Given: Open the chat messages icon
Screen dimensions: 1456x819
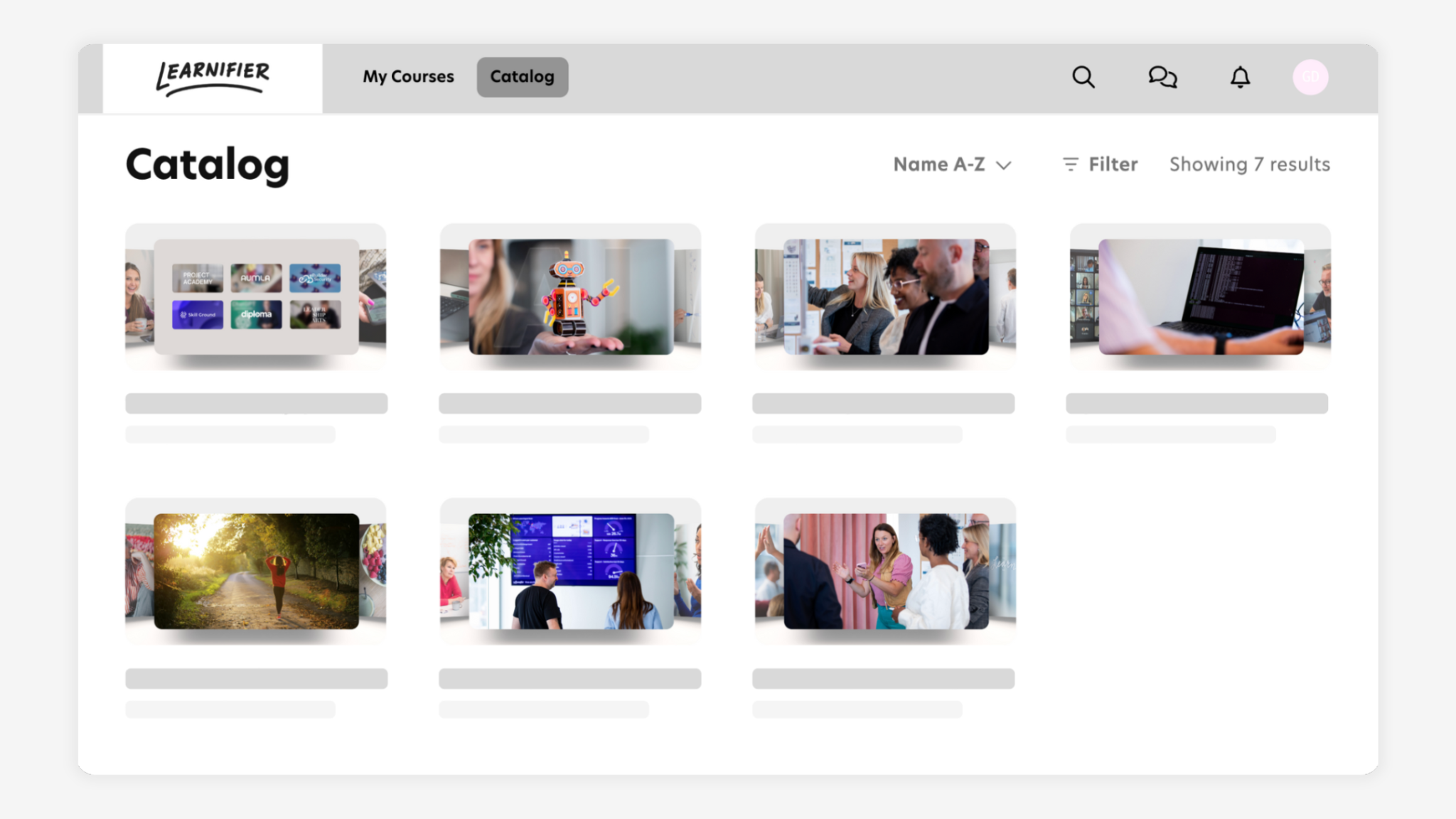Looking at the screenshot, I should coord(1162,77).
